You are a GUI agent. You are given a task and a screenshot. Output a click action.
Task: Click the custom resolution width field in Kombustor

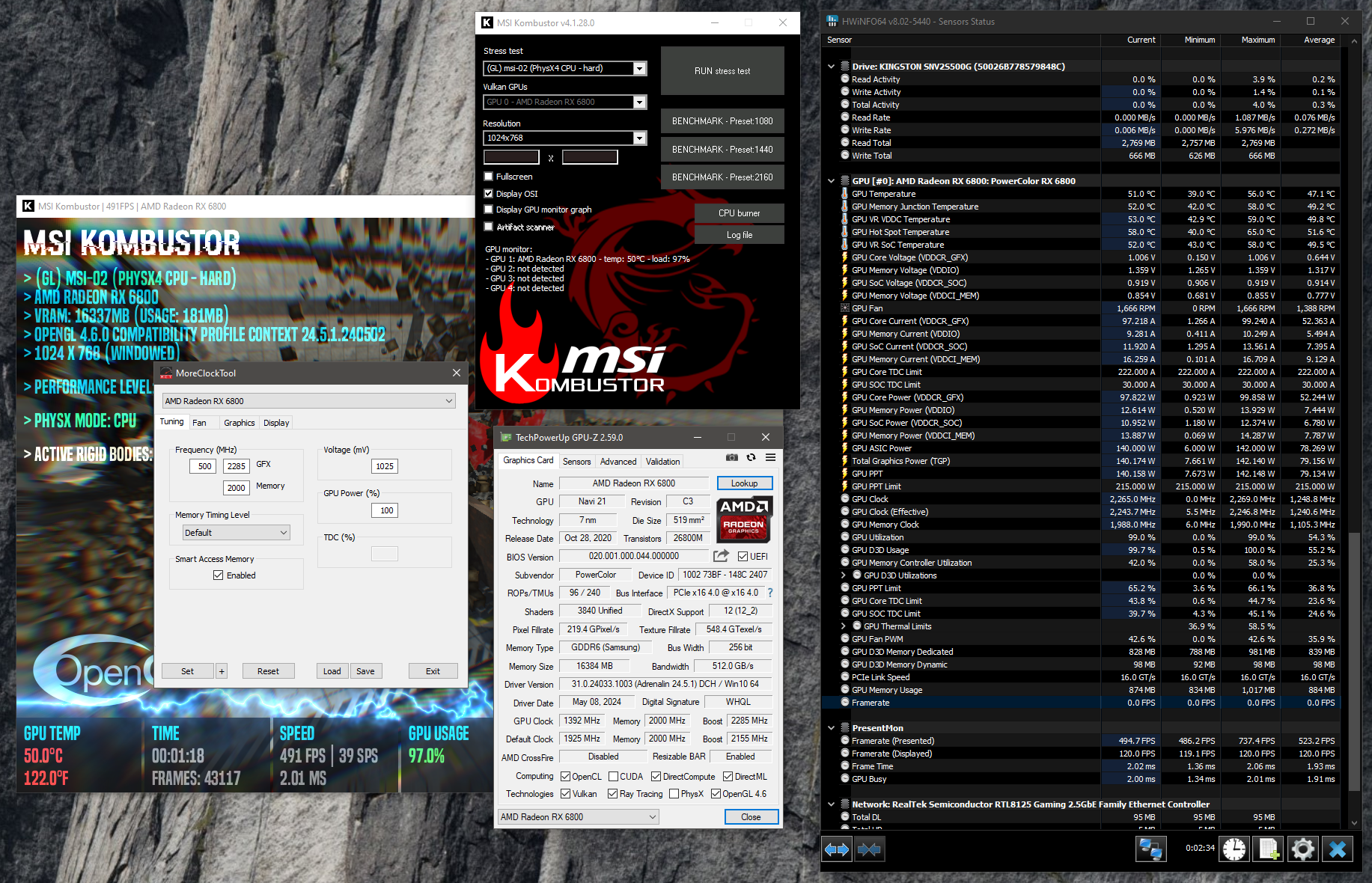(511, 157)
